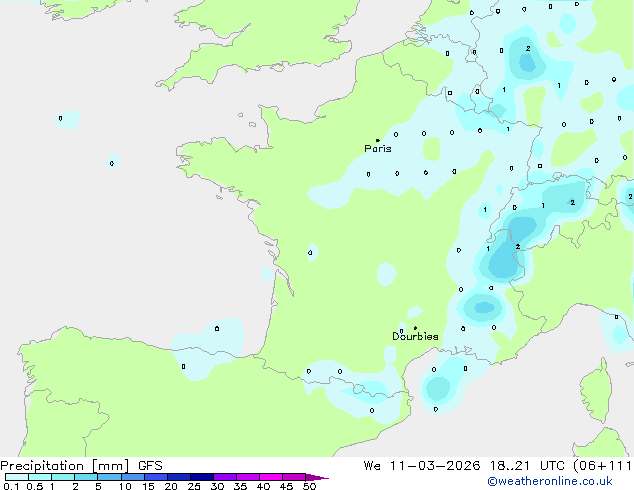Click the legend value '25'
This screenshot has width=634, height=490.
(194, 486)
